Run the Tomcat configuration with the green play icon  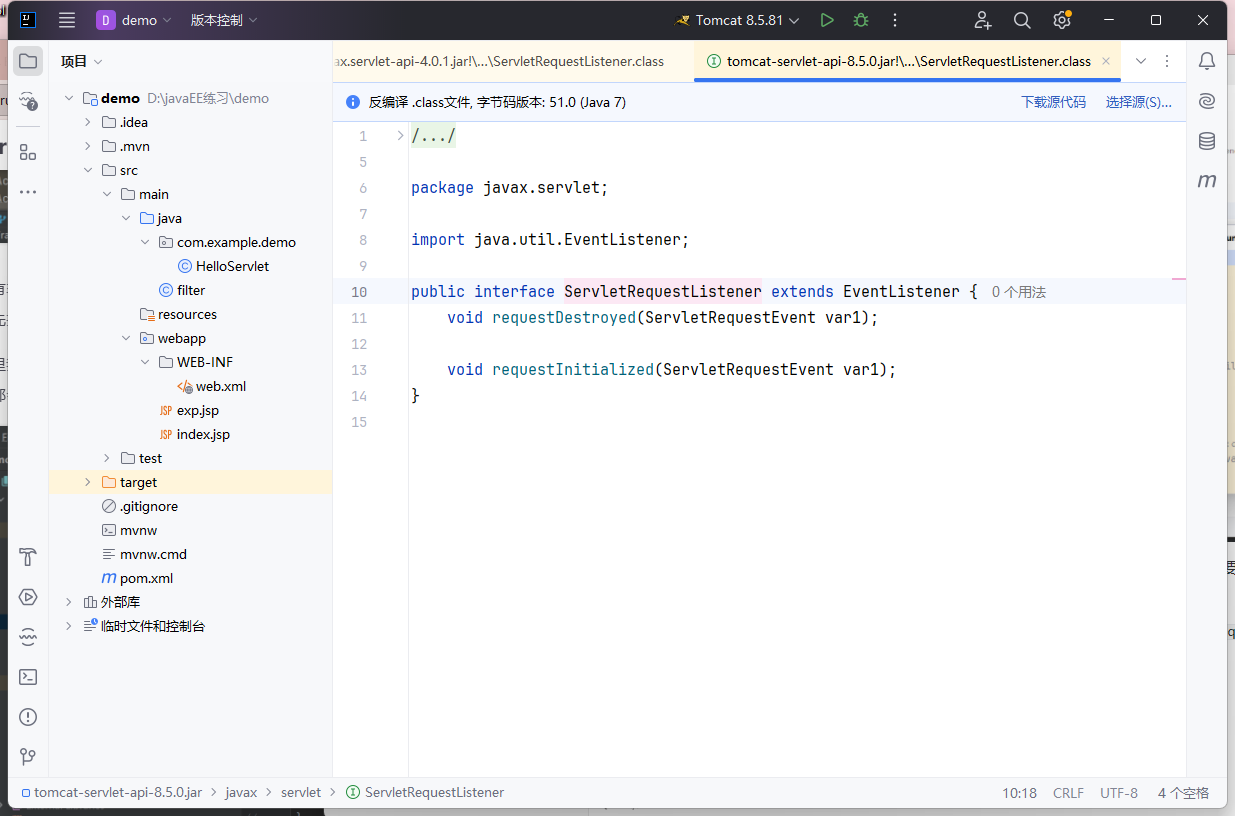pyautogui.click(x=826, y=20)
